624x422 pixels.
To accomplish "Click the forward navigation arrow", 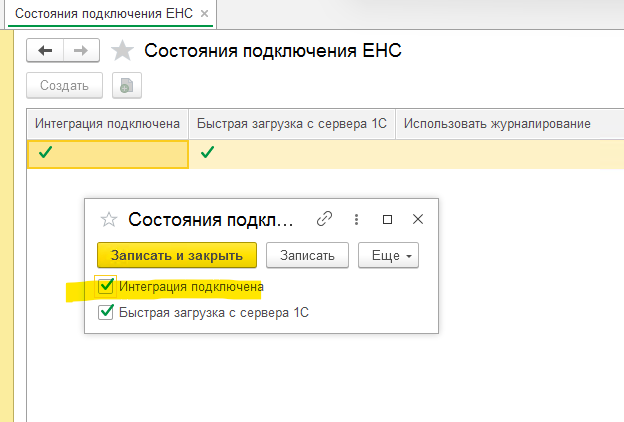I will pos(81,52).
